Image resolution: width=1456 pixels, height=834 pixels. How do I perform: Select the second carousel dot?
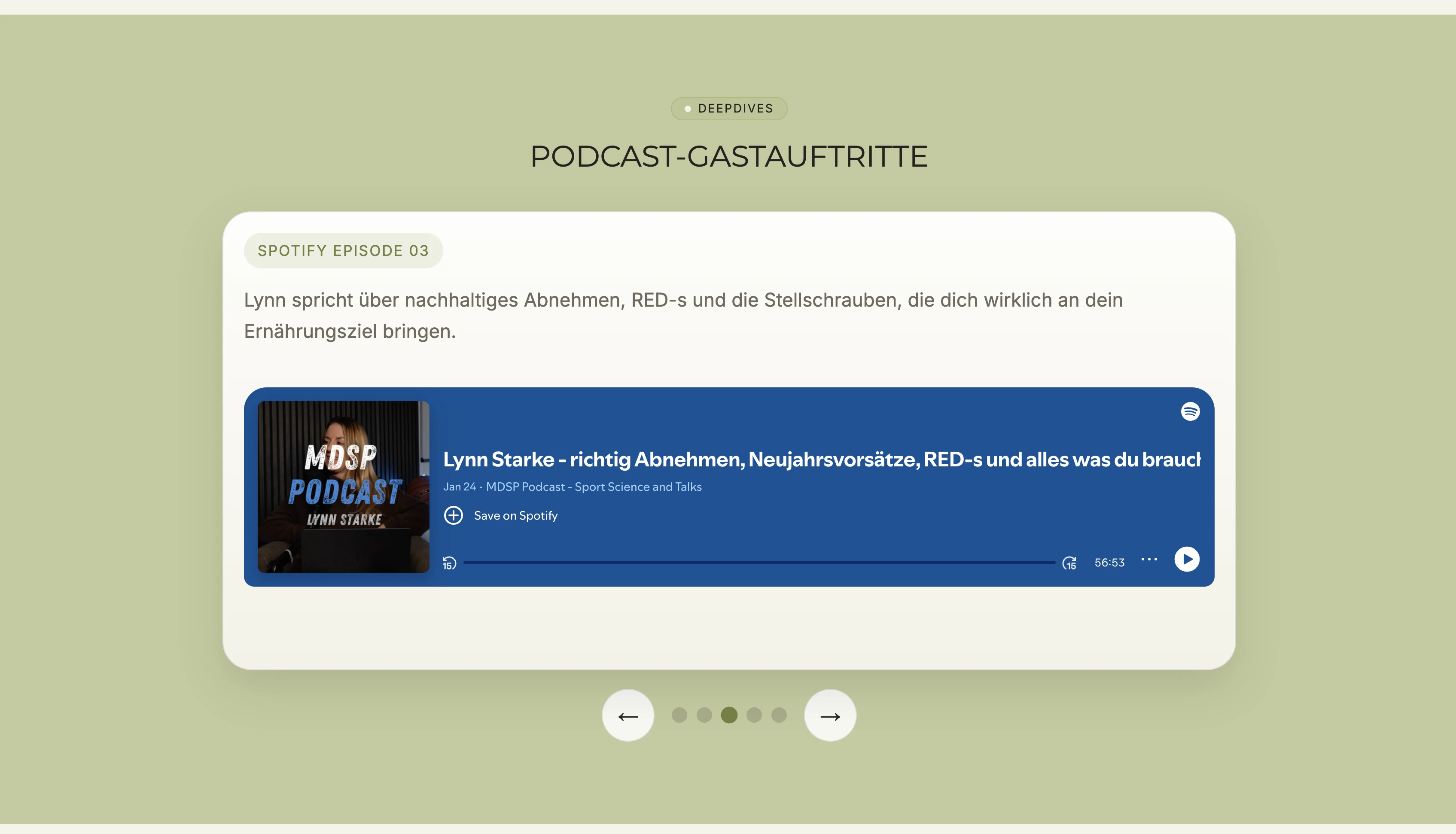coord(704,715)
